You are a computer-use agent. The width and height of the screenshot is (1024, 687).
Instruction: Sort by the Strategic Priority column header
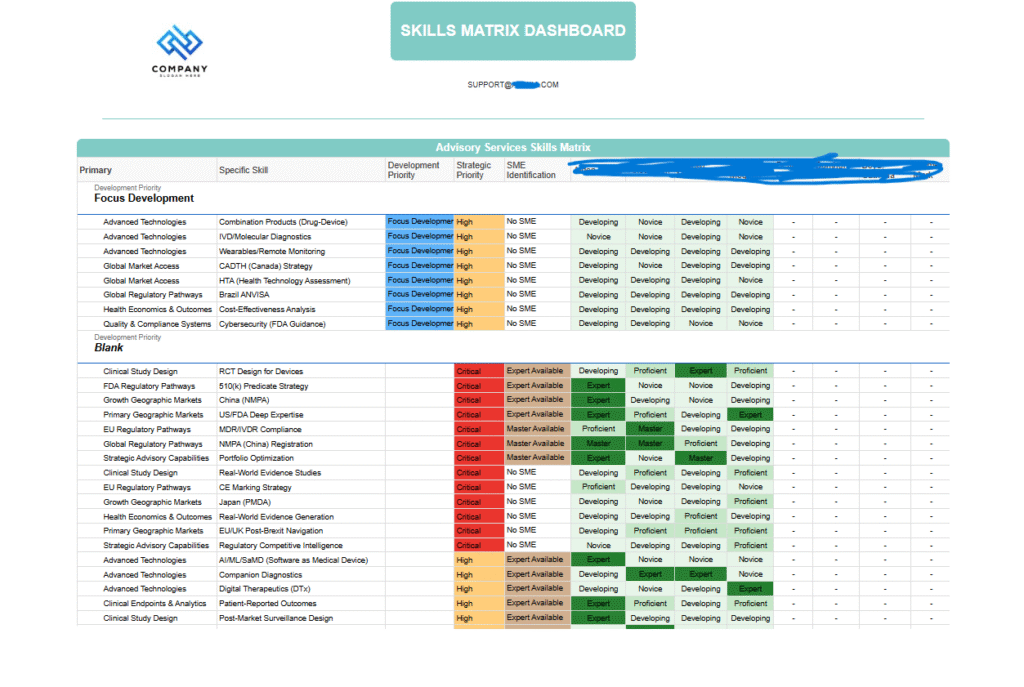point(473,170)
